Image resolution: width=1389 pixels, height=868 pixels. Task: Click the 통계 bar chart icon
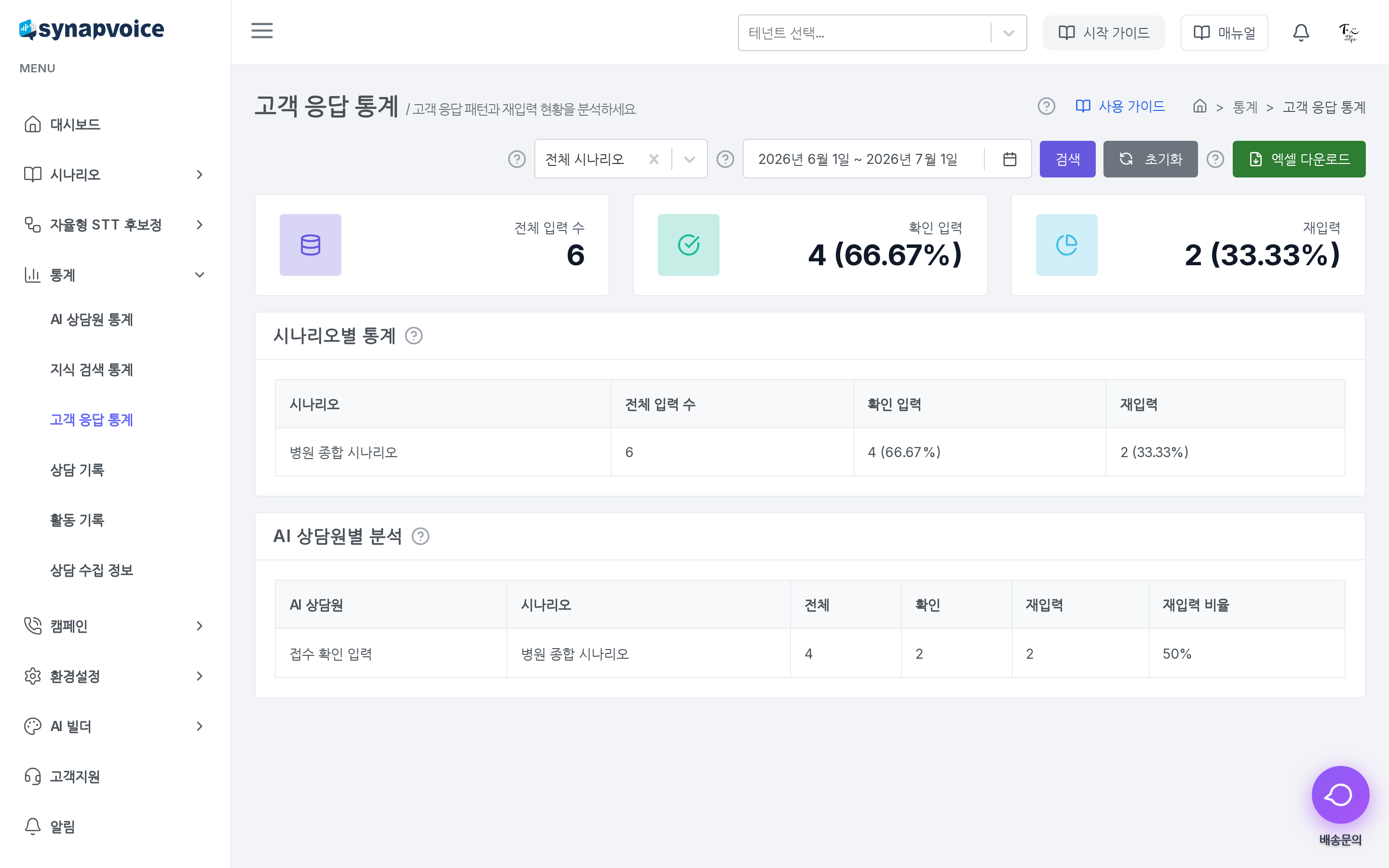(x=33, y=275)
